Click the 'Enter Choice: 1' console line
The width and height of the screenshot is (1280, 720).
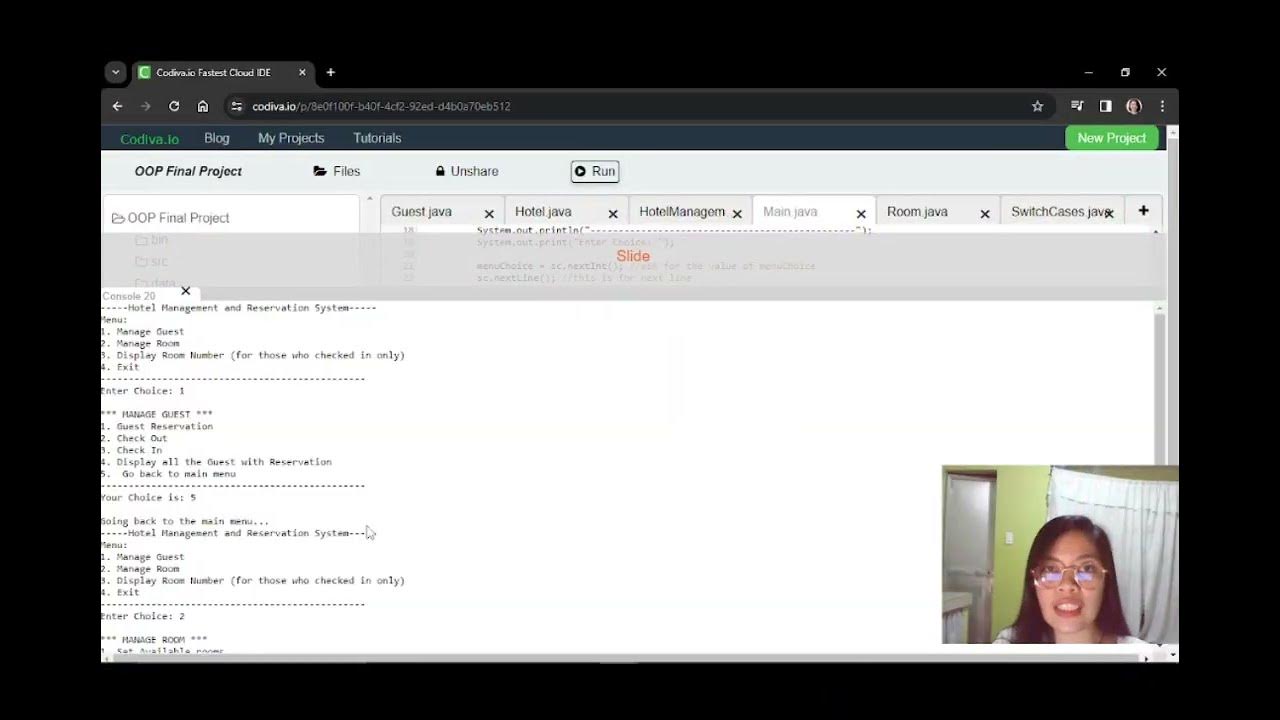[143, 391]
